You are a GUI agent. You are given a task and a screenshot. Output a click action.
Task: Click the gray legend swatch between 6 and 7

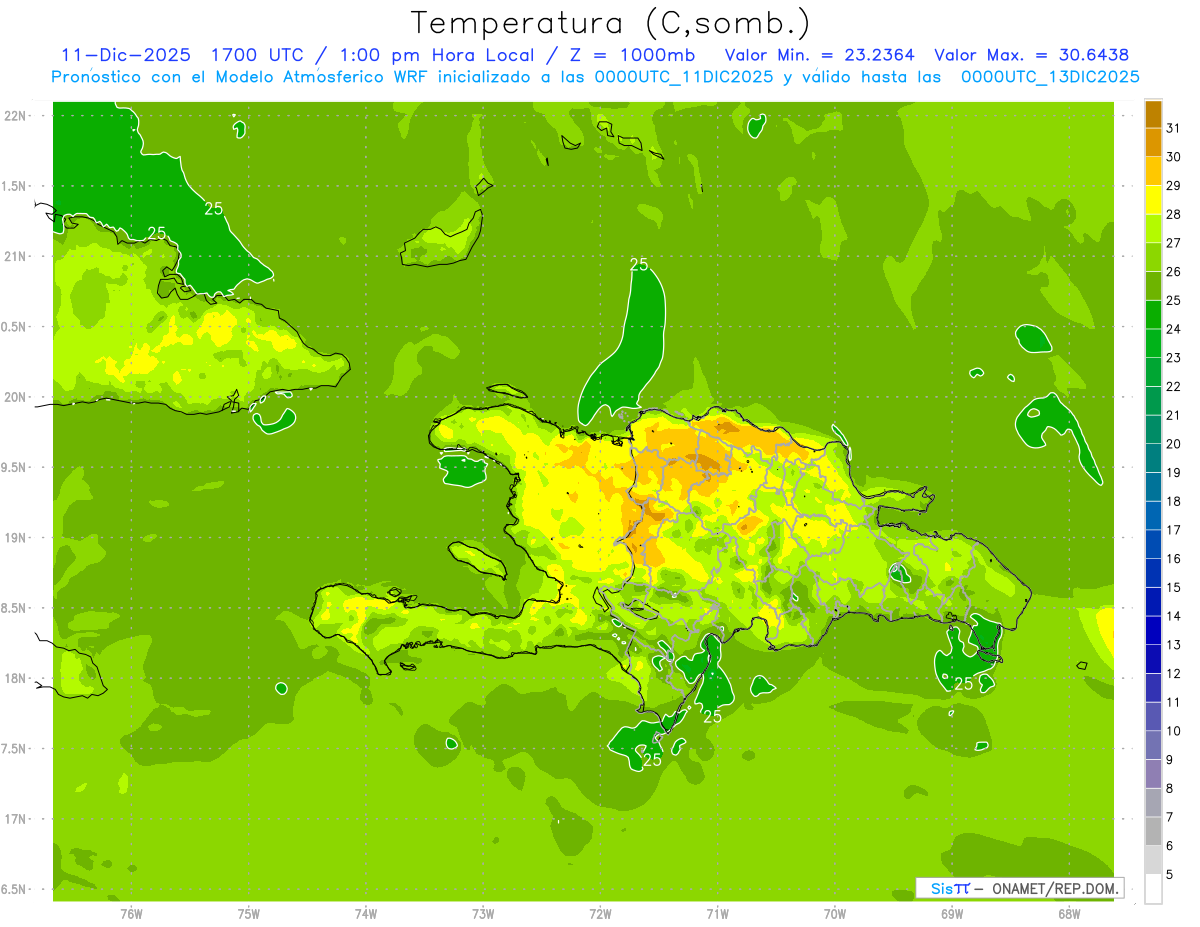[x=1153, y=832]
